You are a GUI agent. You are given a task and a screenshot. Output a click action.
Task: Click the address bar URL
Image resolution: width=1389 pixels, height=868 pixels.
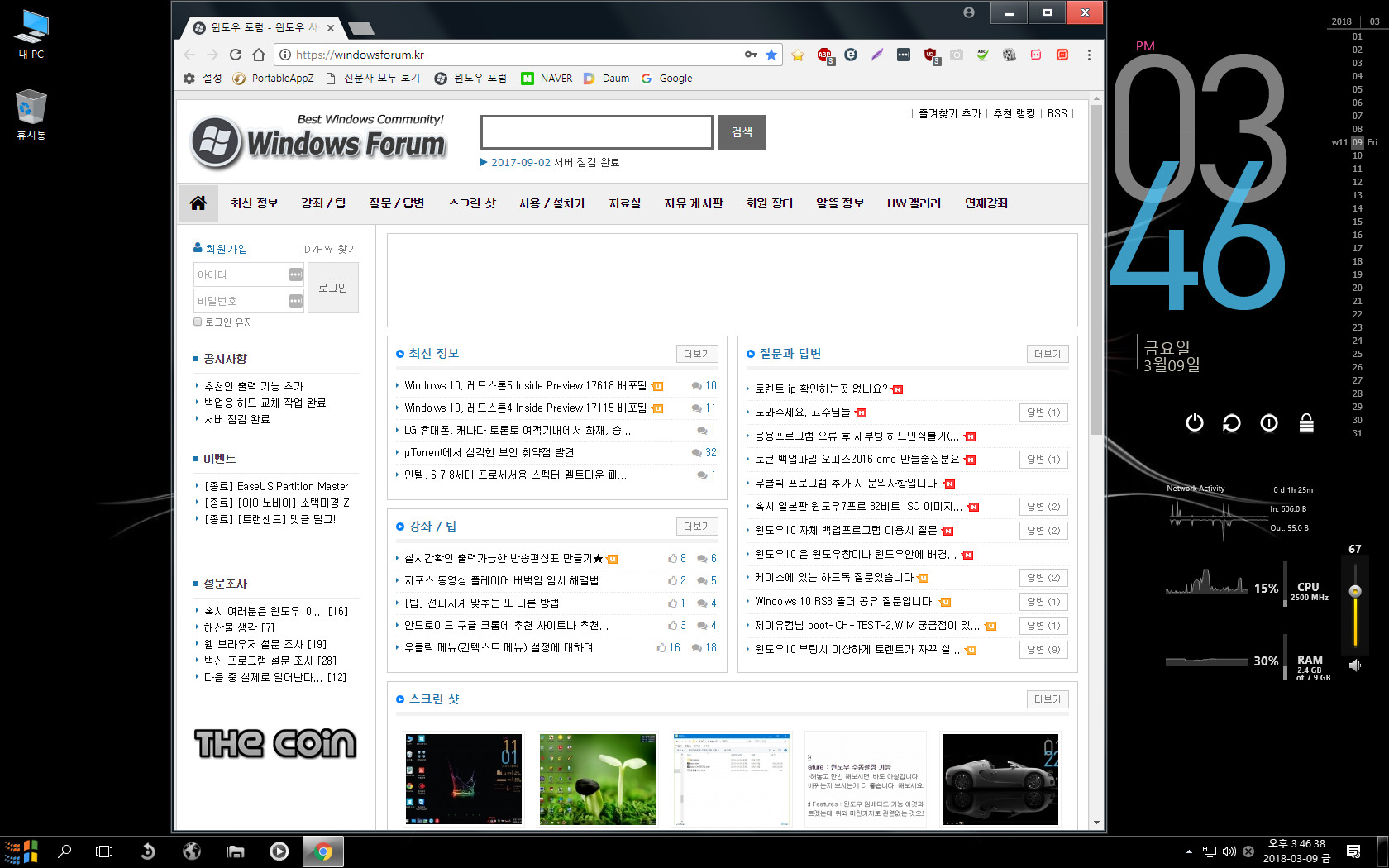point(360,55)
